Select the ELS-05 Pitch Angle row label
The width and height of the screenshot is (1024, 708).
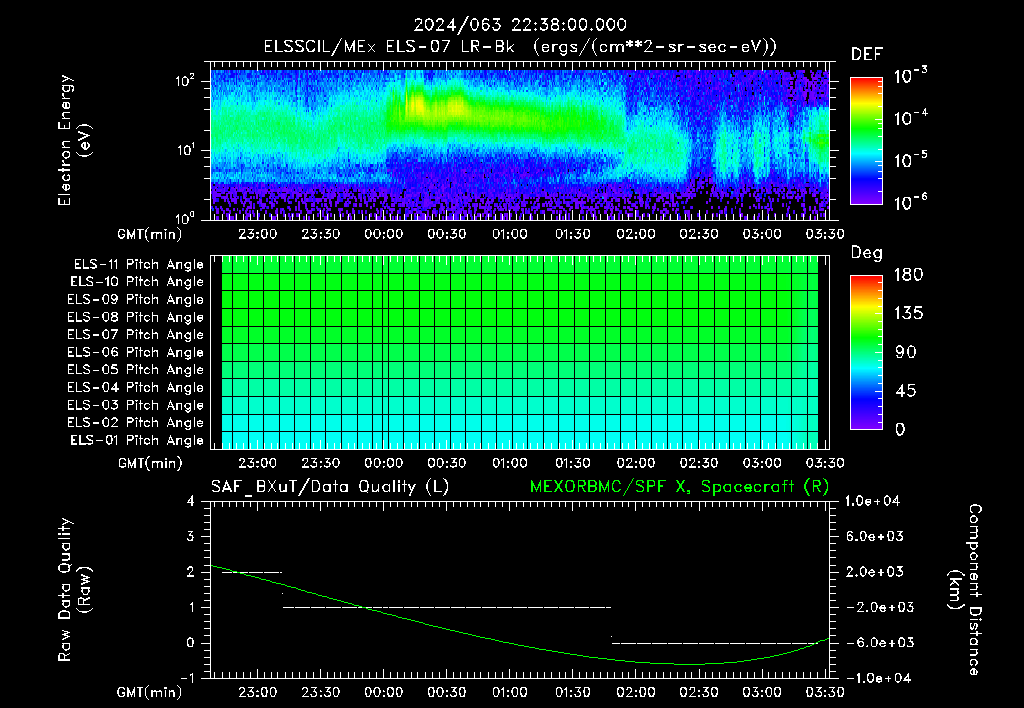(x=136, y=370)
